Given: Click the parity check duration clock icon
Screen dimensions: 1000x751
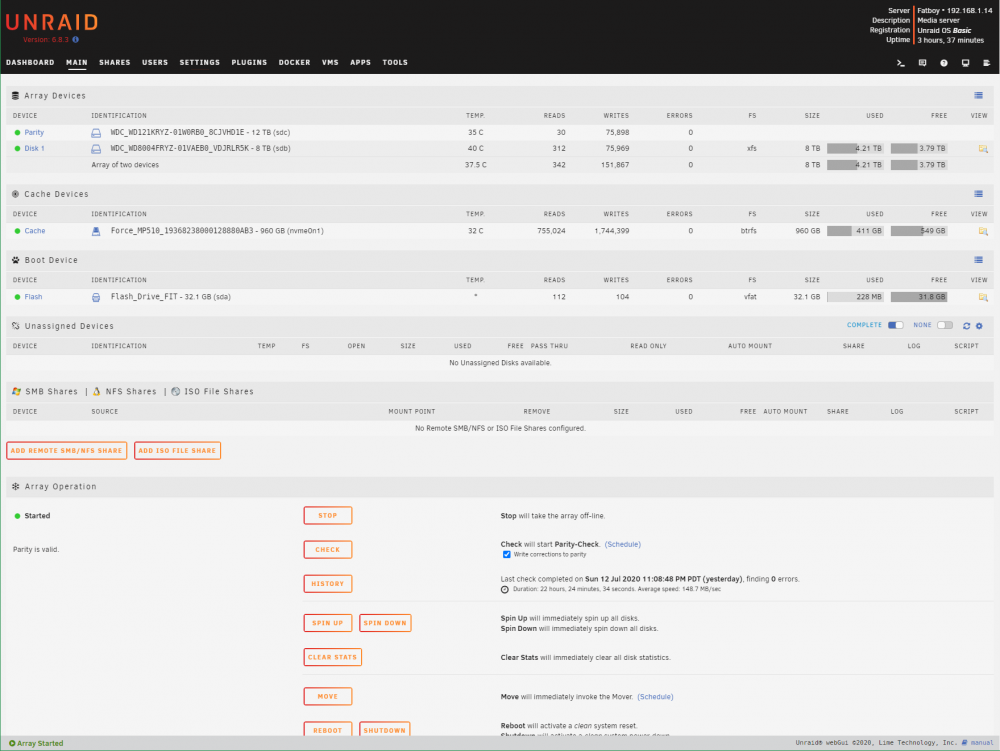Looking at the screenshot, I should pos(504,590).
